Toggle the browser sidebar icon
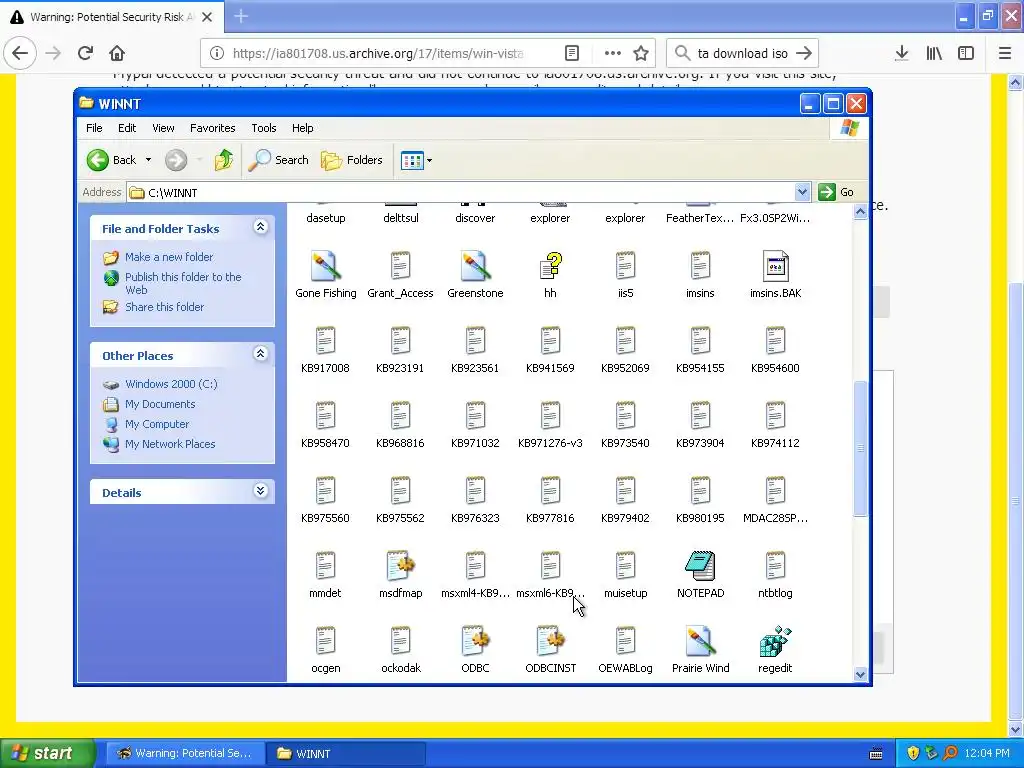This screenshot has width=1024, height=768. click(x=966, y=54)
